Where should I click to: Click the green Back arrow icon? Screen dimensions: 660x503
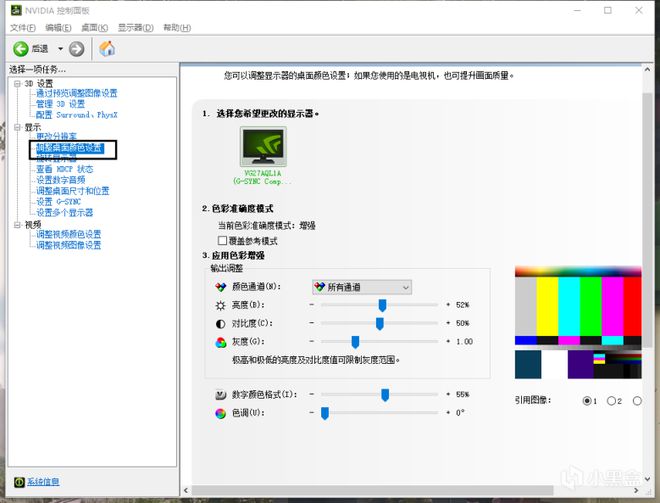point(20,48)
